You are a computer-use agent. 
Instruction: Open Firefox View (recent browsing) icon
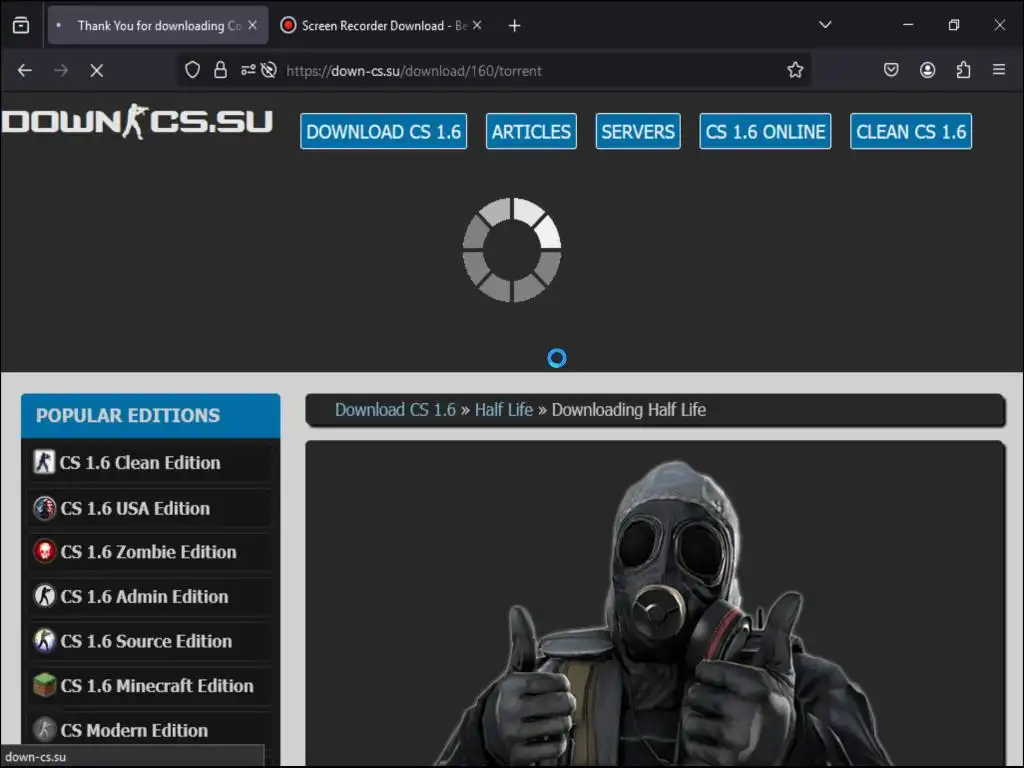(x=21, y=25)
